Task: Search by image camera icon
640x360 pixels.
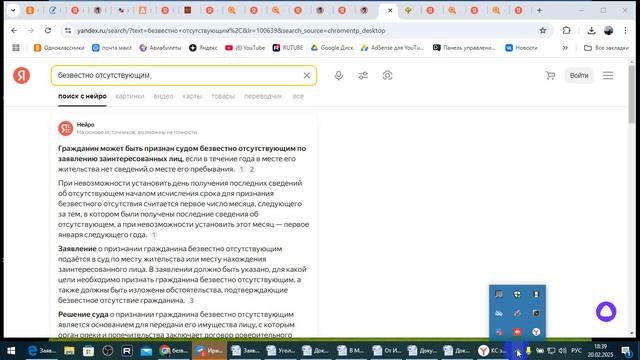Action: click(x=387, y=76)
